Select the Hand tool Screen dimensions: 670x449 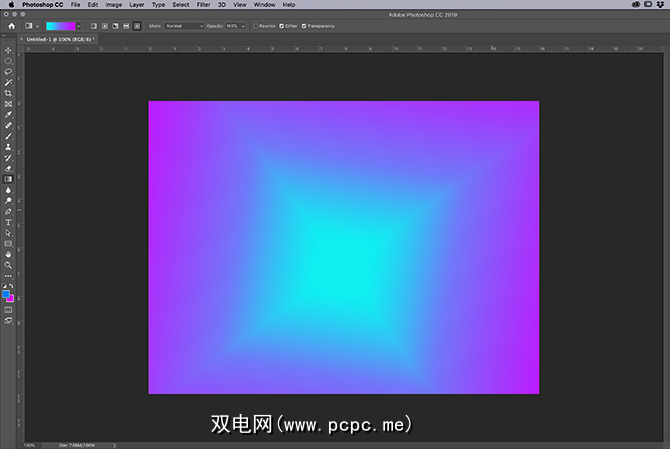point(8,254)
